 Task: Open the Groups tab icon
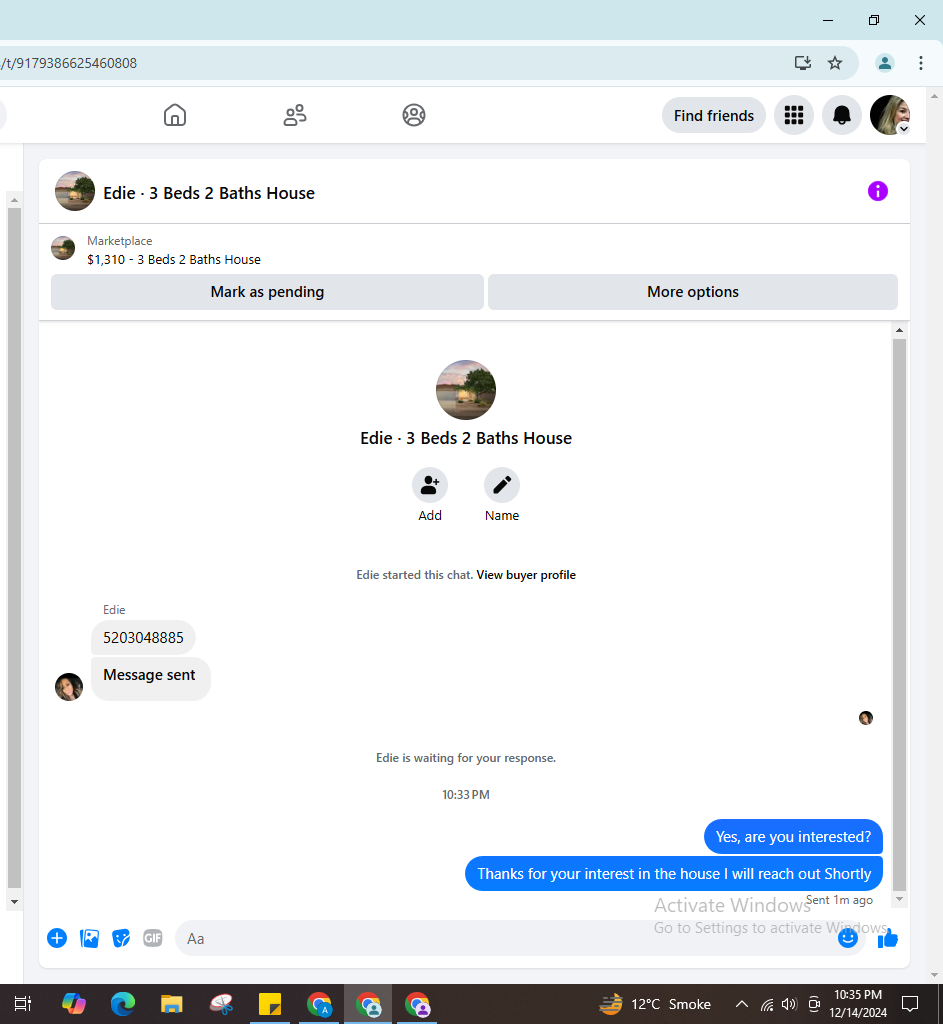pyautogui.click(x=413, y=115)
